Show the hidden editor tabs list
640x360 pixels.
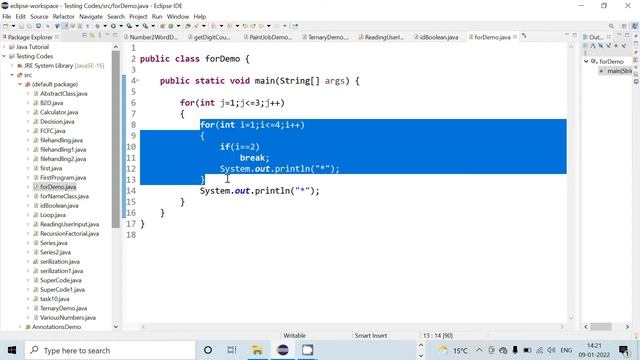tap(524, 36)
